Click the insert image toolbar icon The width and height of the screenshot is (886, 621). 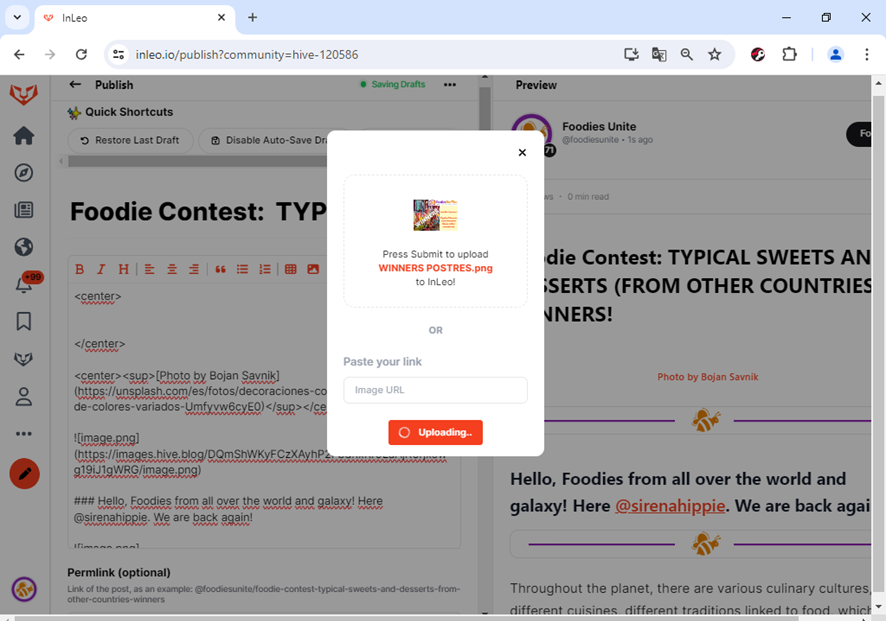click(313, 270)
